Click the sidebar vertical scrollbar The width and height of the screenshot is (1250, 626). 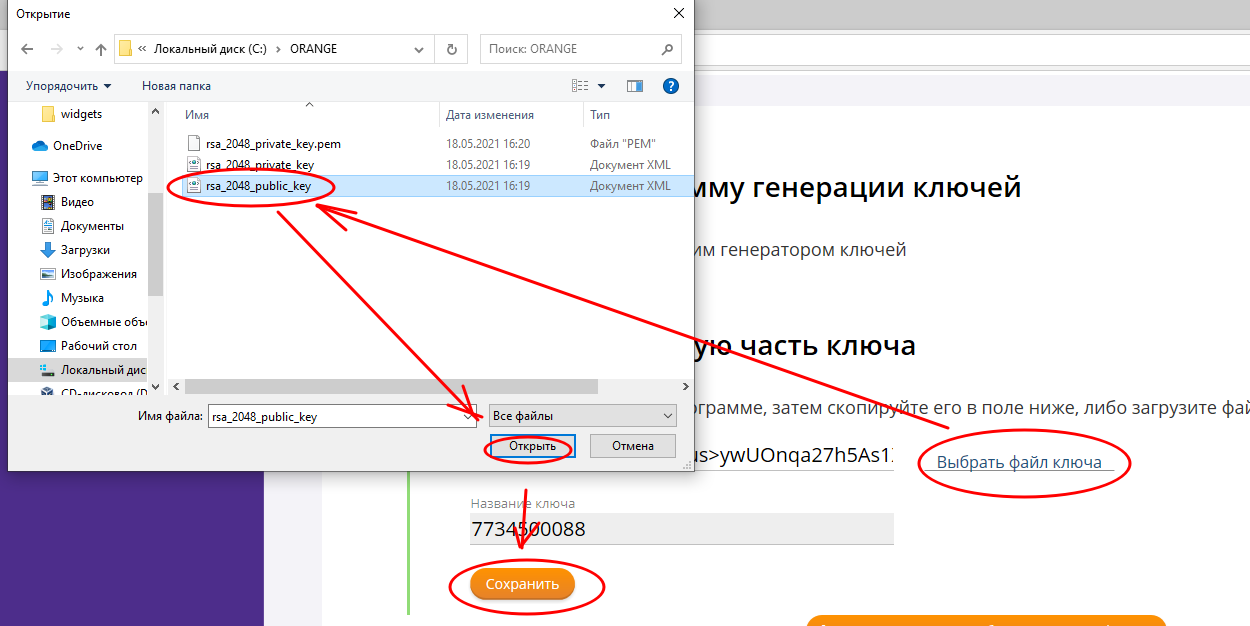[155, 244]
